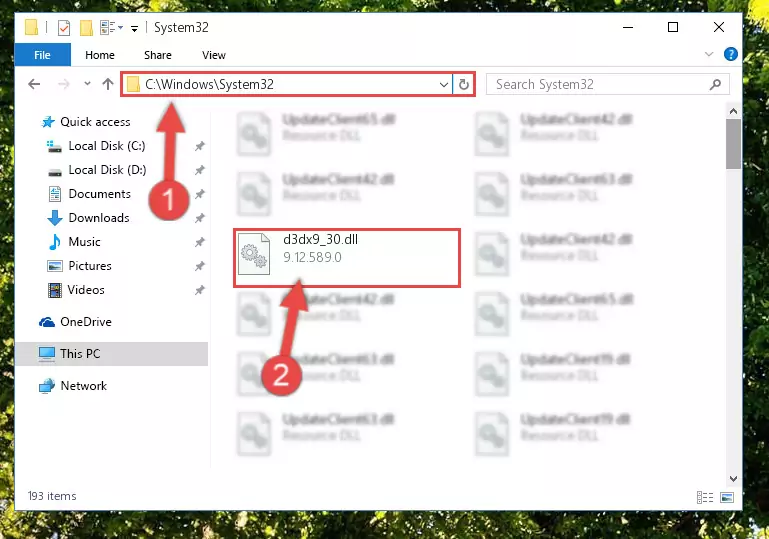Image resolution: width=769 pixels, height=539 pixels.
Task: Switch to the Share ribbon tab
Action: click(x=157, y=55)
